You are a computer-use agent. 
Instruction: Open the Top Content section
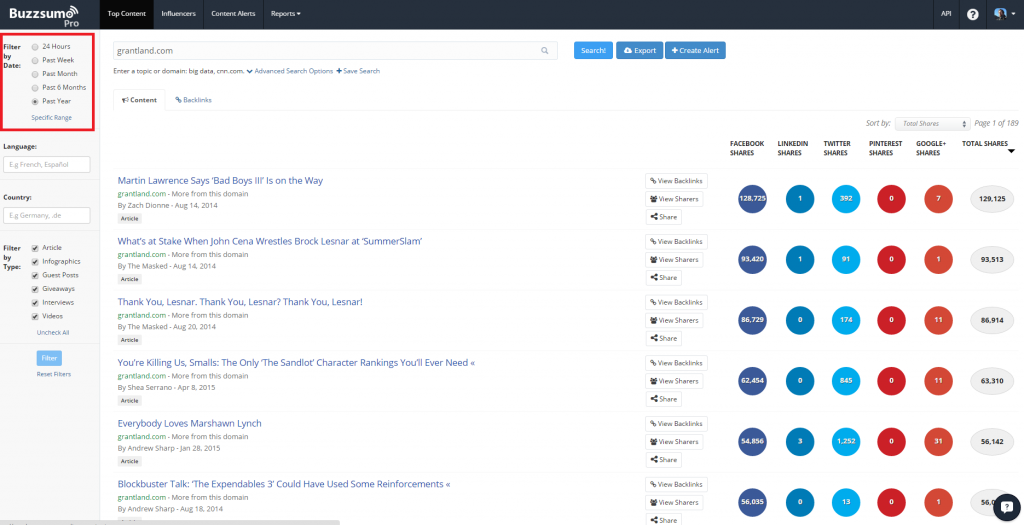127,14
